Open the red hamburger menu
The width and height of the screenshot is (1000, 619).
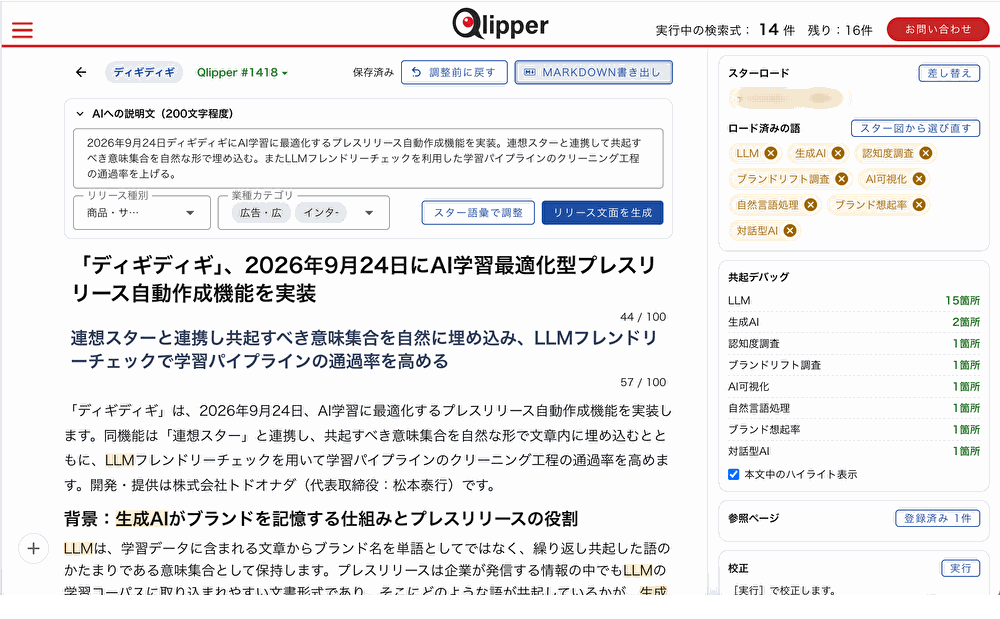coord(22,30)
